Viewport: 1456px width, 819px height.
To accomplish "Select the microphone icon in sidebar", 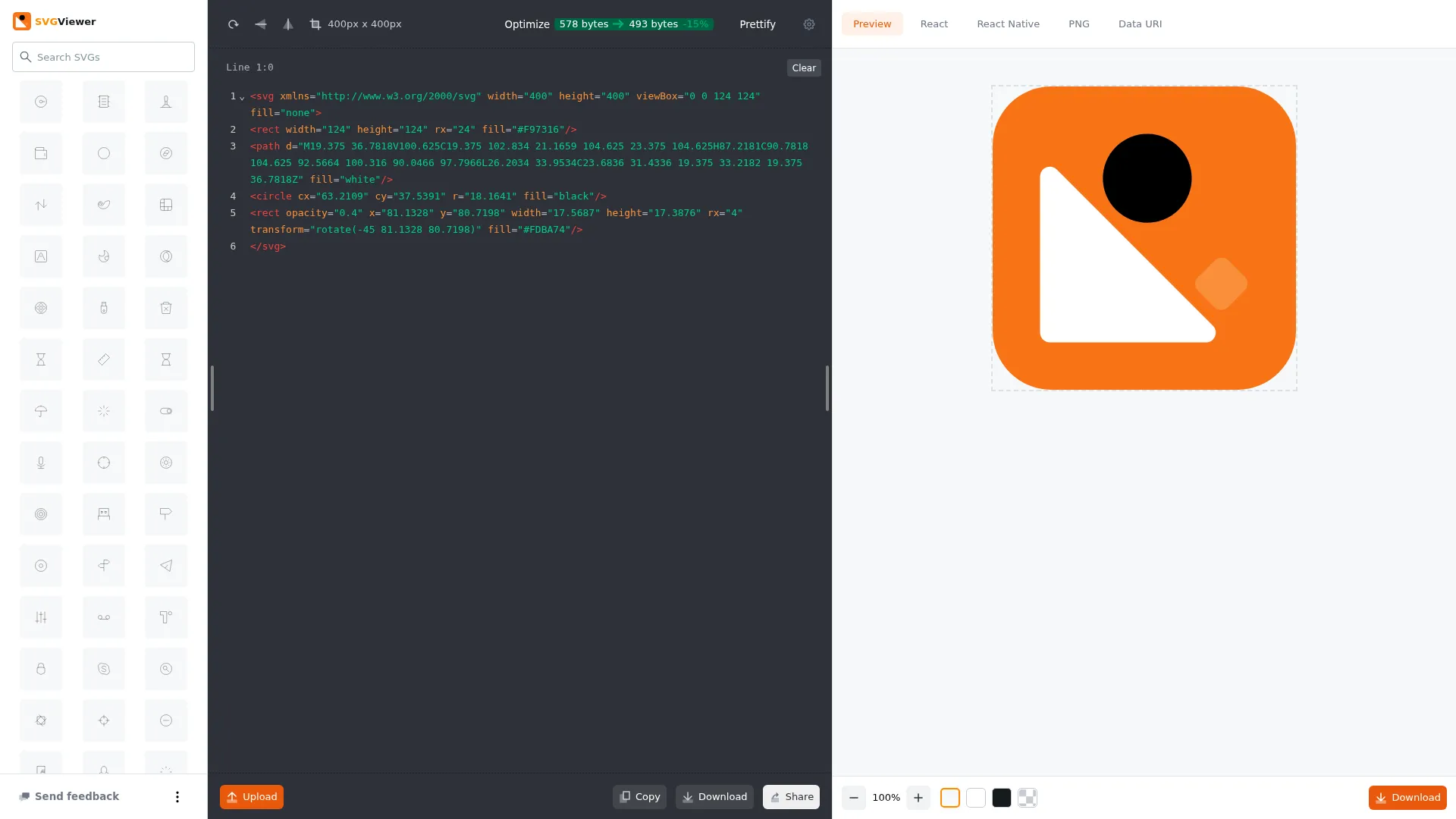I will click(x=41, y=463).
